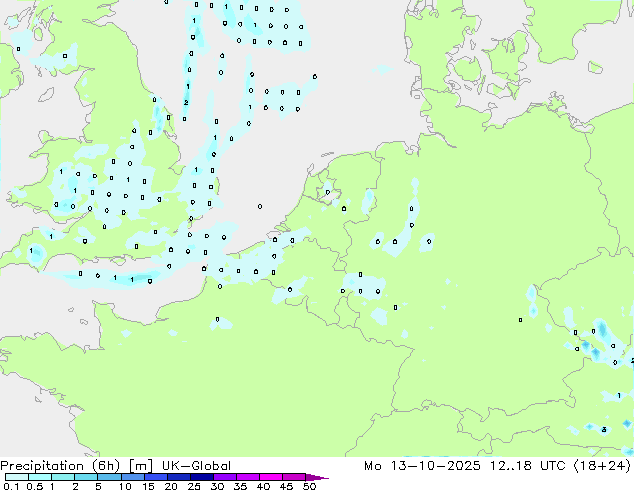Select the 35–40 purple legend swatch

click(x=248, y=477)
